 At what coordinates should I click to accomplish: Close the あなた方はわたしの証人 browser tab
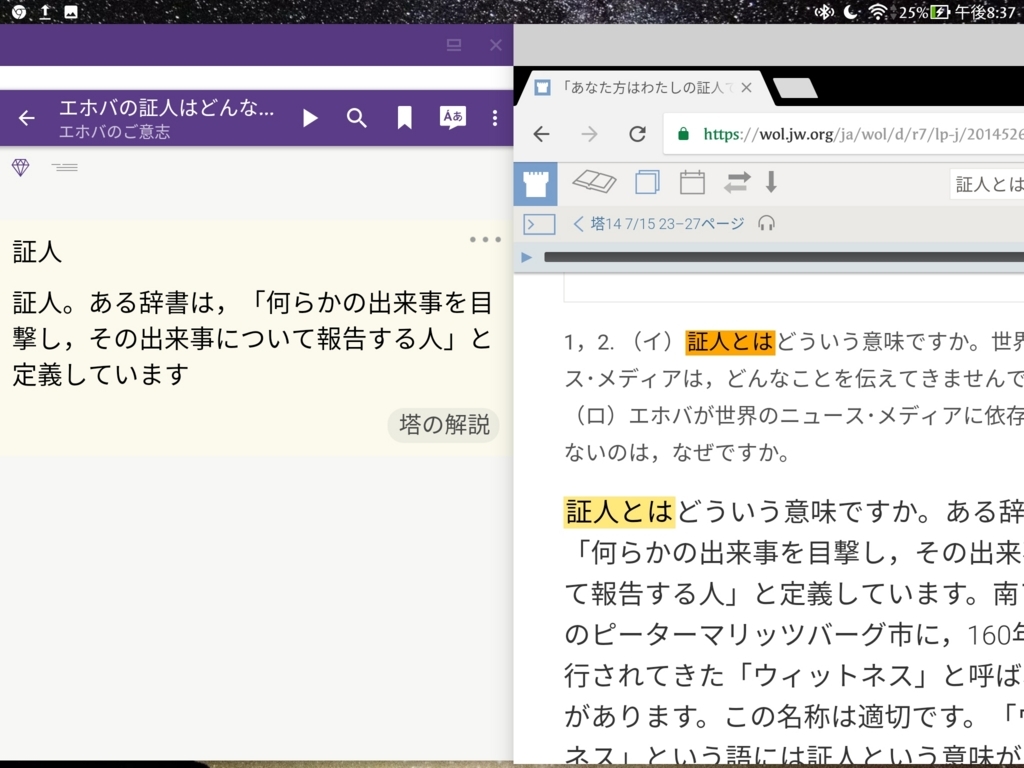click(747, 88)
